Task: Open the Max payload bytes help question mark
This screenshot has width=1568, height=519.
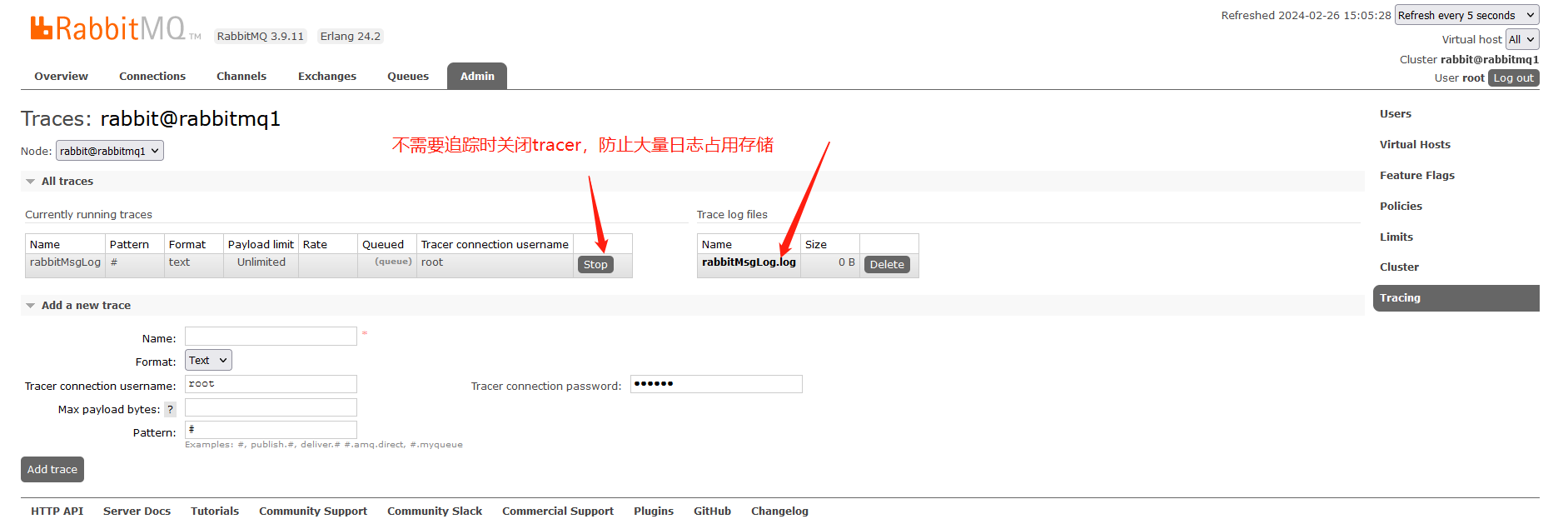Action: (170, 409)
